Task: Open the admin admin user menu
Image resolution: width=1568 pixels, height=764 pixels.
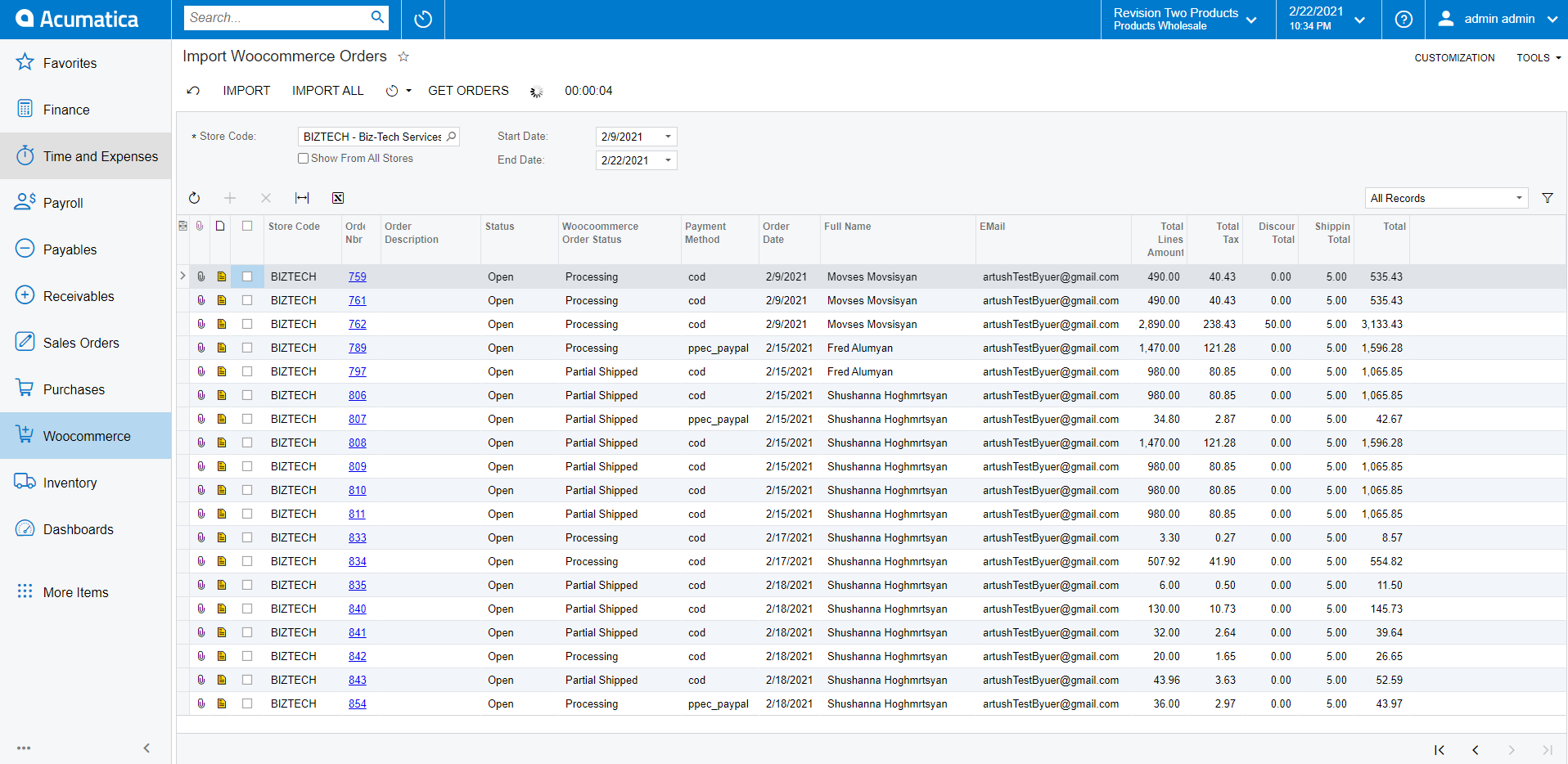Action: point(1497,19)
